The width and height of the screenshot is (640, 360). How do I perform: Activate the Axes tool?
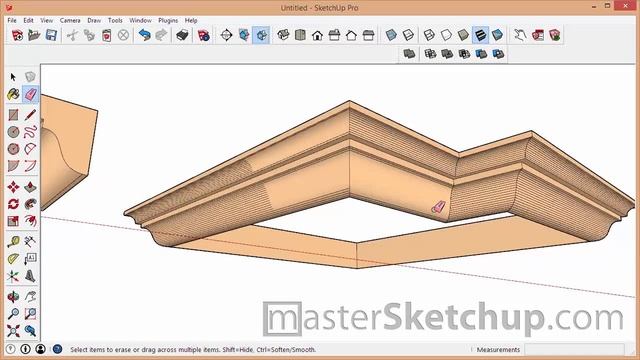point(13,276)
